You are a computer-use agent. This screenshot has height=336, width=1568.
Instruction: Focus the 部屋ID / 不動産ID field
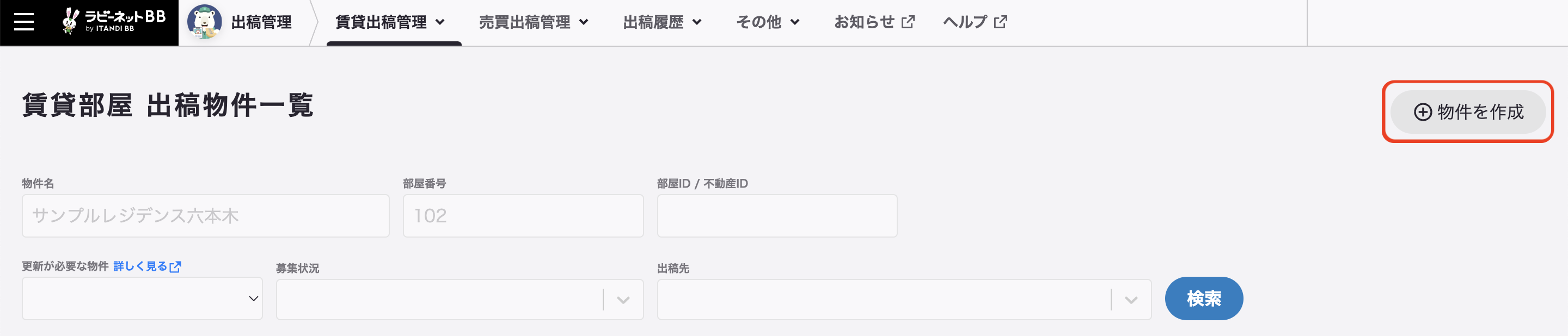(777, 216)
